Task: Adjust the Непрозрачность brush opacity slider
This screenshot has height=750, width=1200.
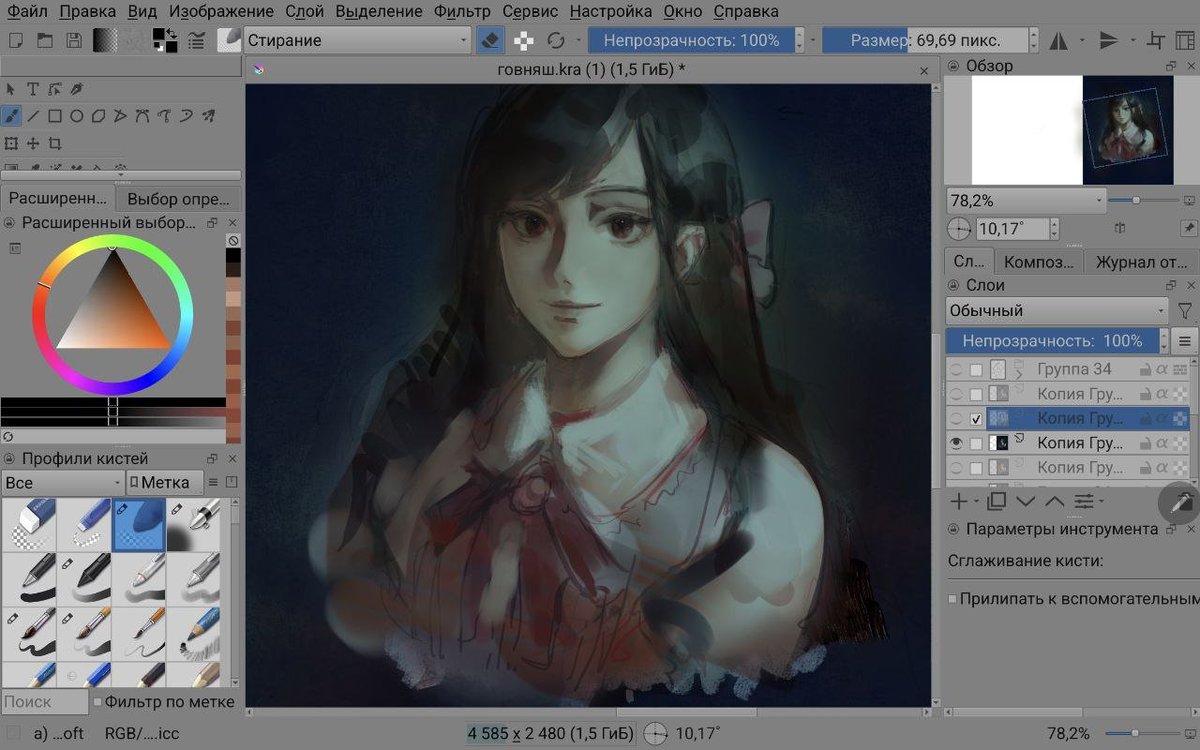Action: (691, 40)
